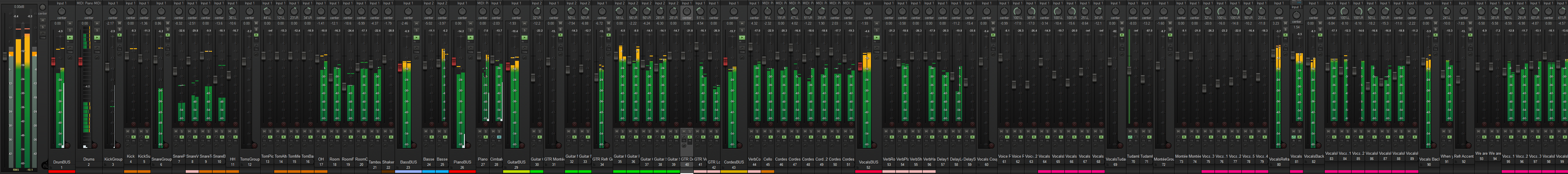Image resolution: width=1568 pixels, height=174 pixels.
Task: Open FX chain on PianoBUS track
Action: pos(470,38)
